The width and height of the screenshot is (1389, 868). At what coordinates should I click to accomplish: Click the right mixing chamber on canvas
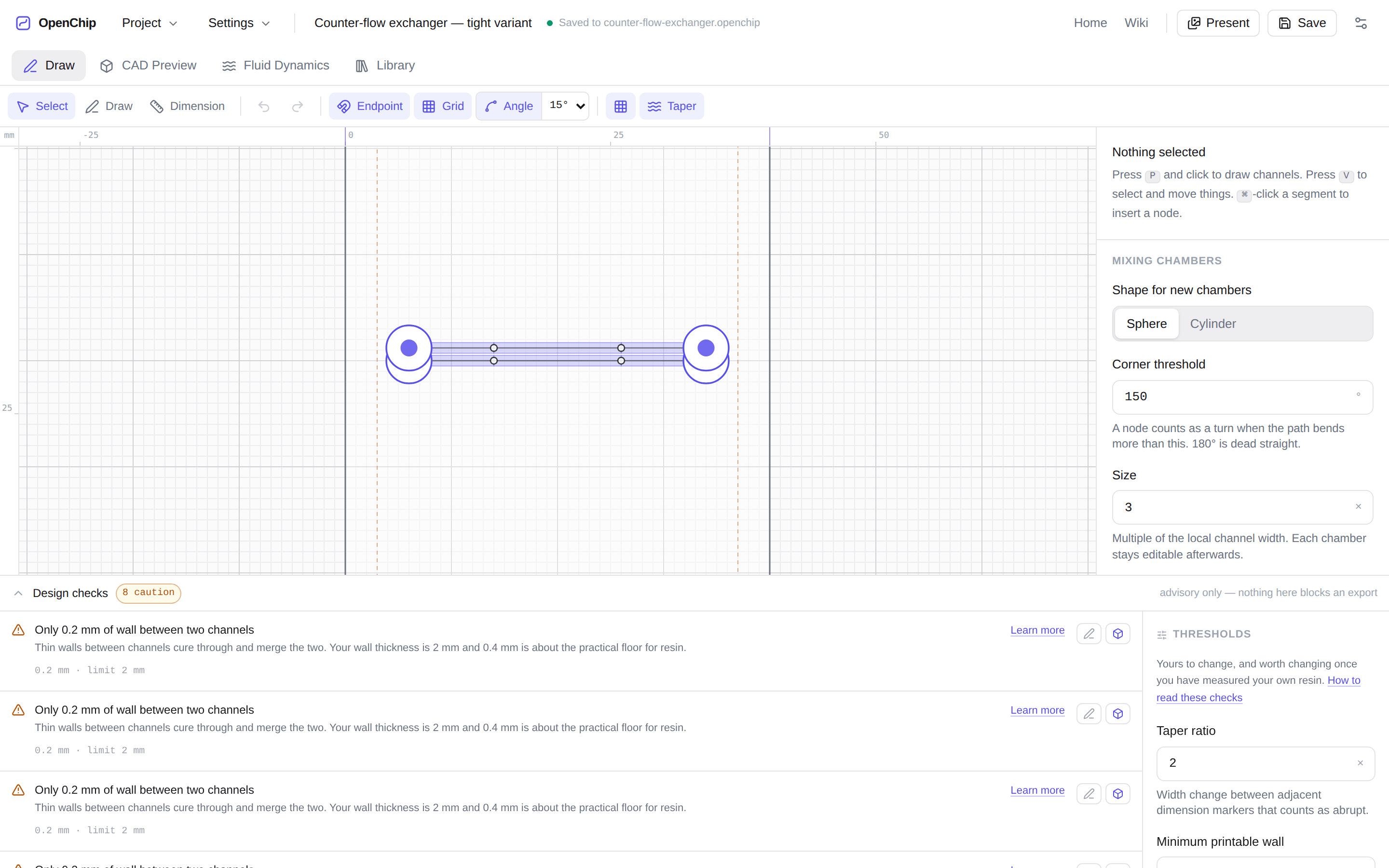click(706, 348)
